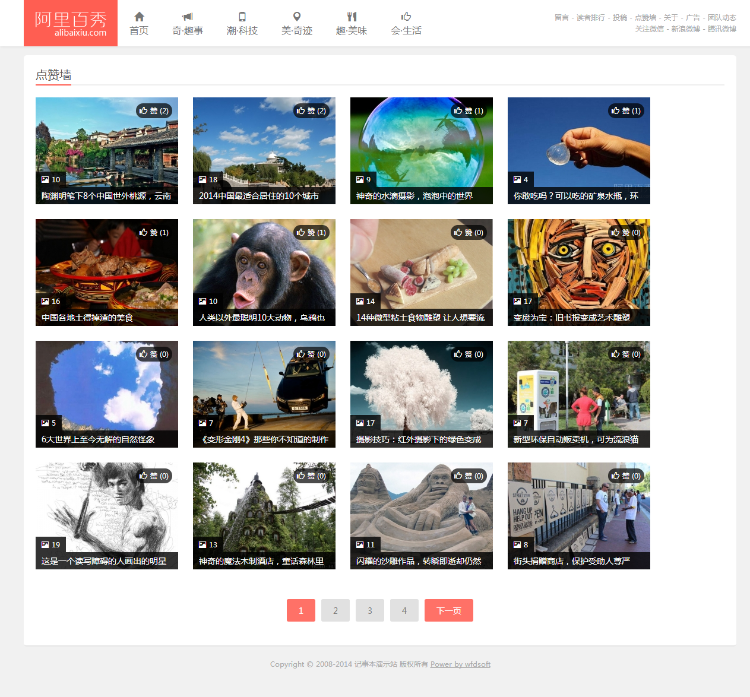
Task: Click the 团队动态 header link
Action: coord(722,18)
